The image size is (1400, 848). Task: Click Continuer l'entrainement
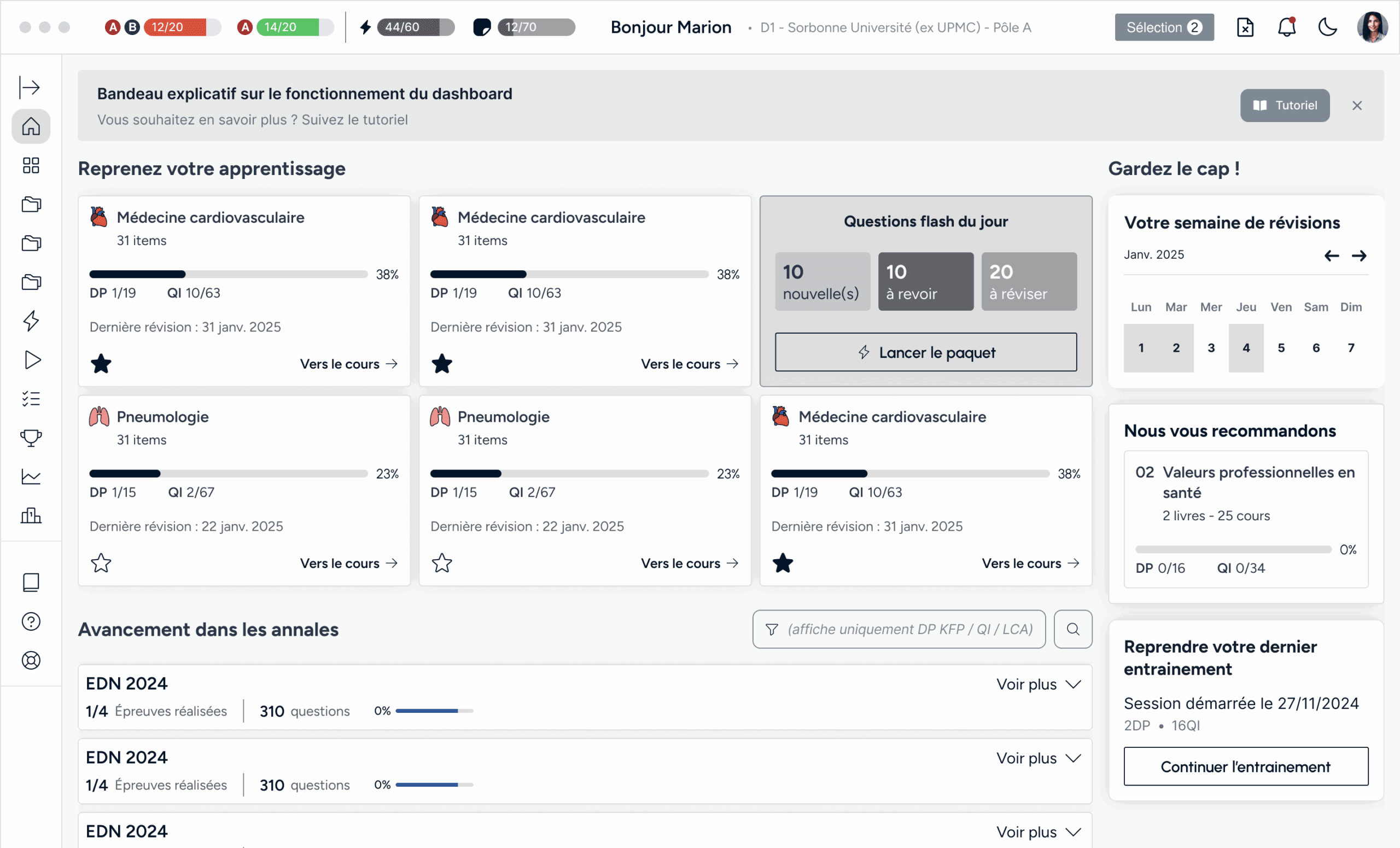1246,766
